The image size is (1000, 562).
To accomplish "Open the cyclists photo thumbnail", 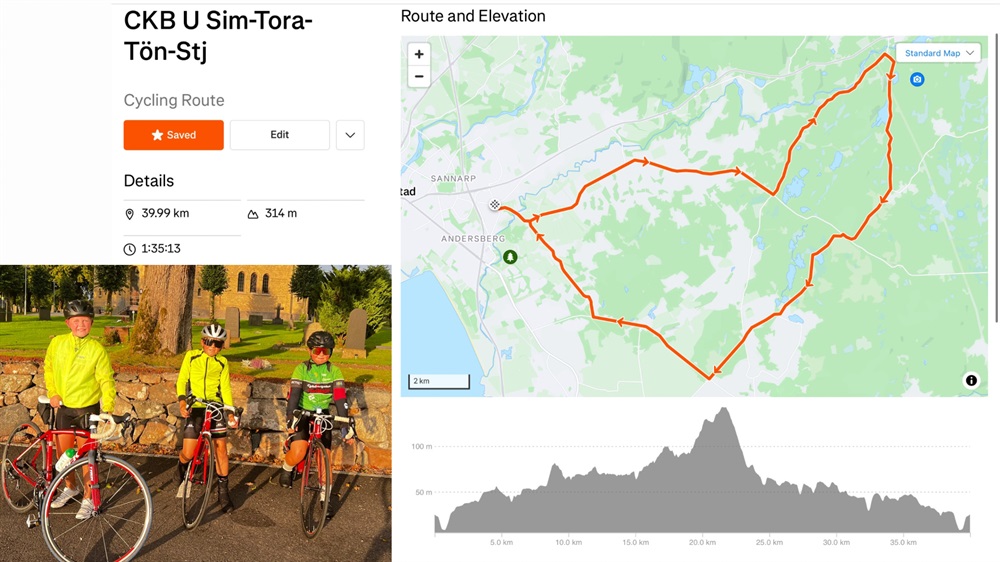I will (196, 413).
